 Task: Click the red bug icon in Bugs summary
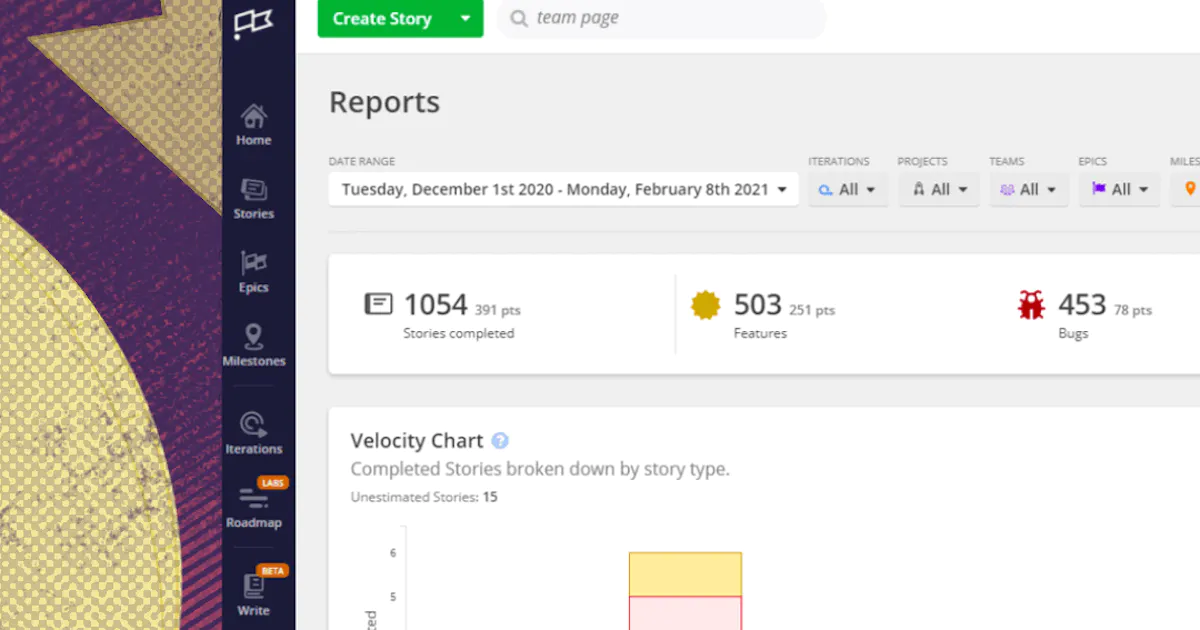1031,305
